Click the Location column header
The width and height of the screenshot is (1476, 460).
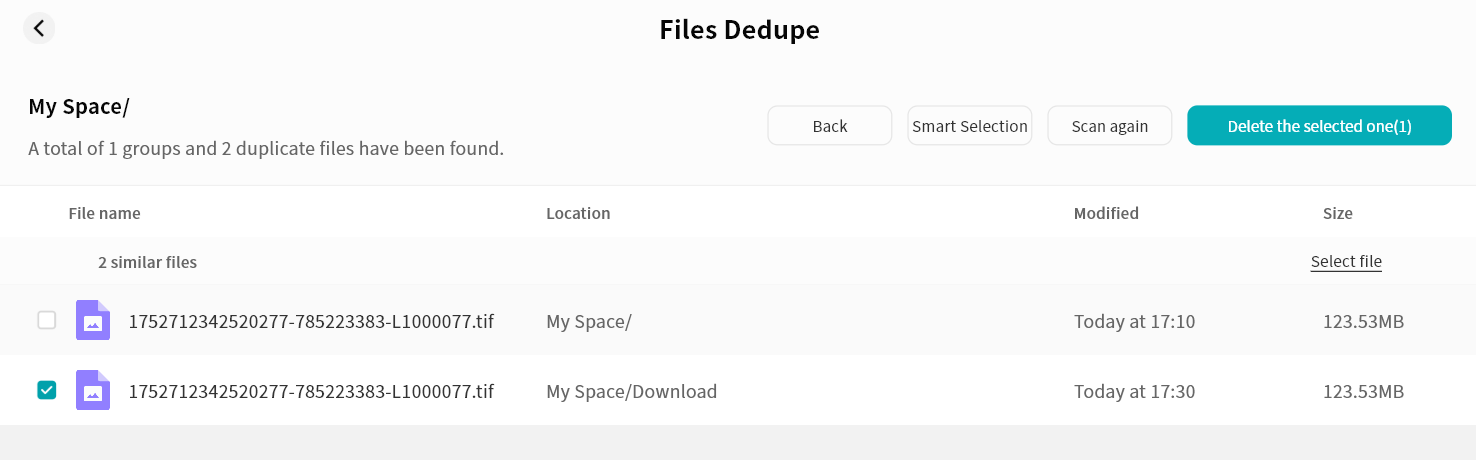[578, 213]
